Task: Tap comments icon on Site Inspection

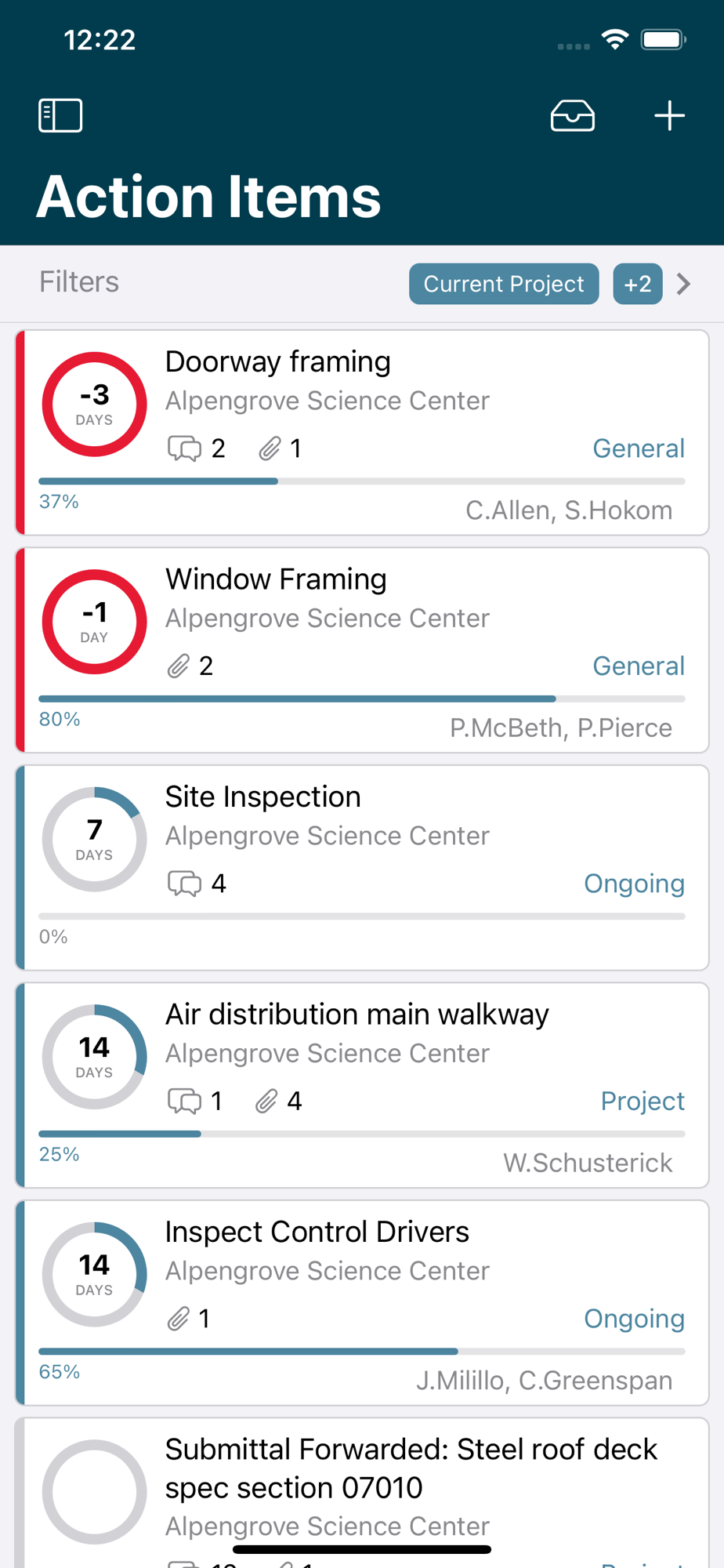Action: click(185, 884)
